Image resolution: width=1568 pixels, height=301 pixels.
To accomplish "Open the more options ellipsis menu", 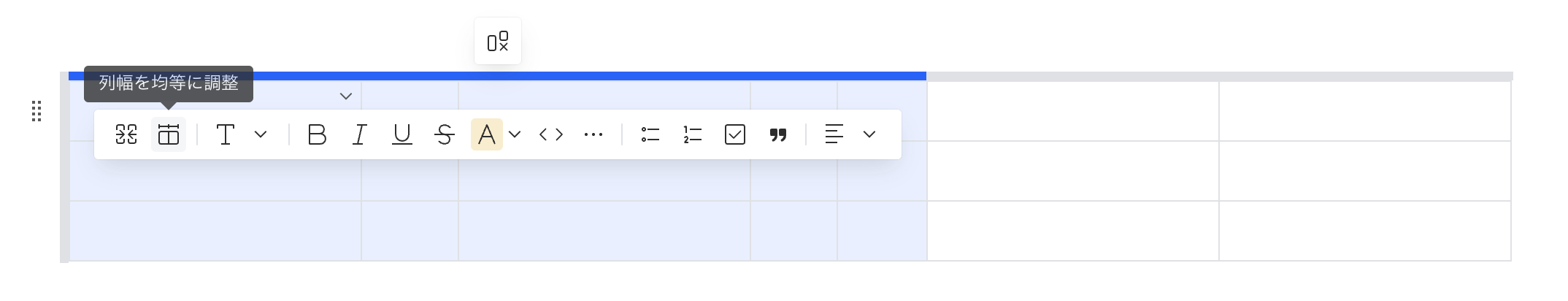I will coord(593,134).
